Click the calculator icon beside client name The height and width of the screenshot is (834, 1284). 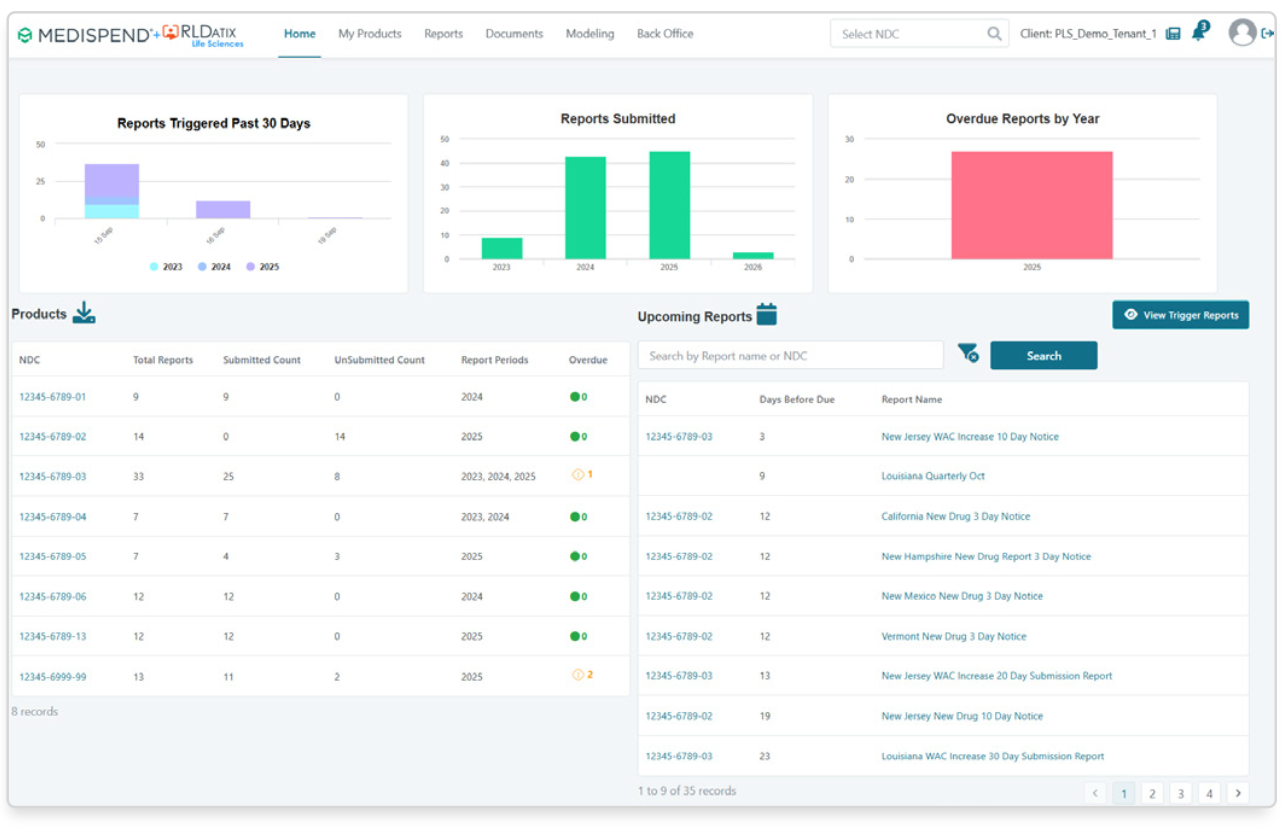(x=1173, y=34)
